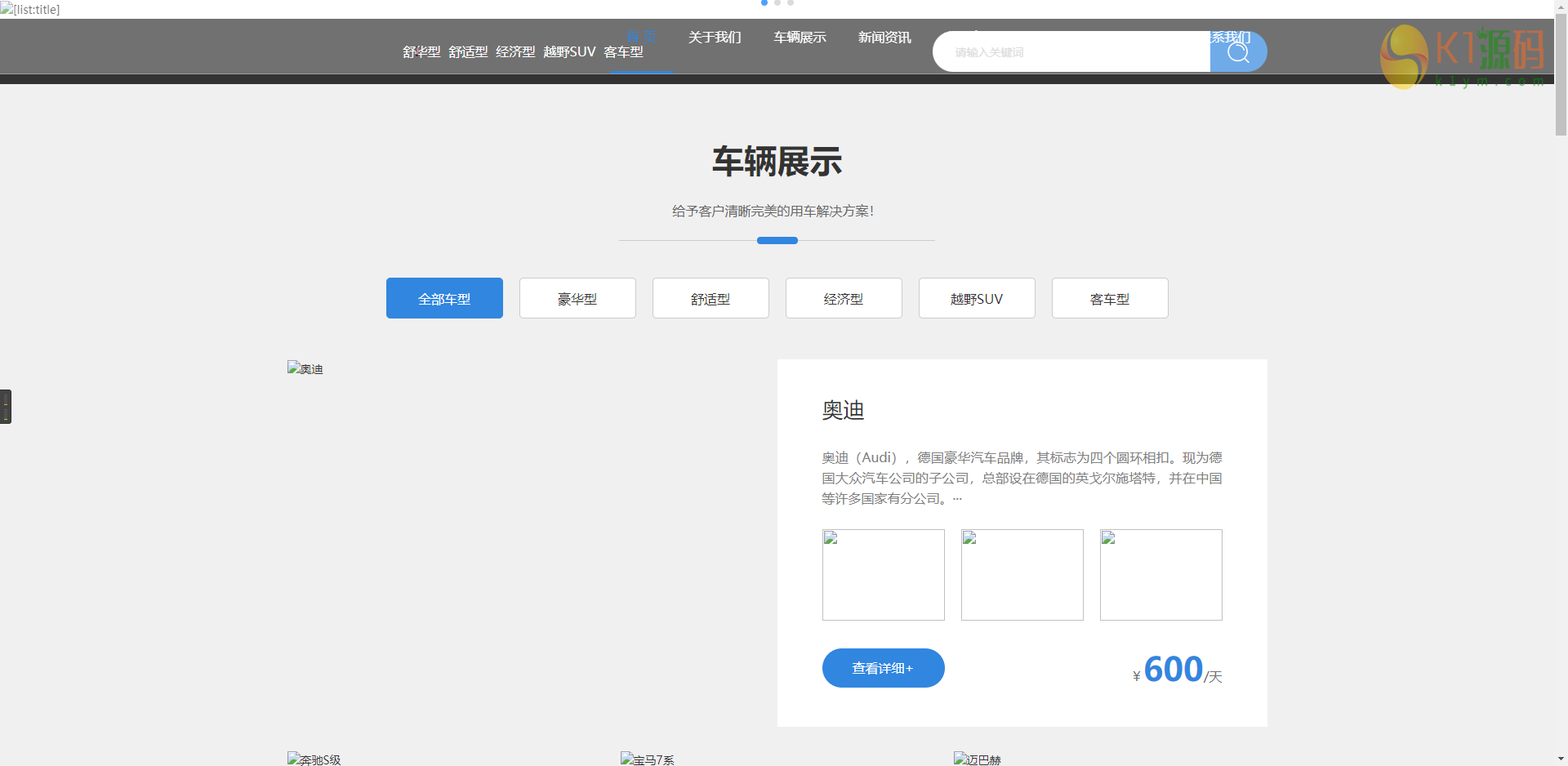This screenshot has height=766, width=1568.
Task: Open the 宝马7系 car image
Action: 647,759
